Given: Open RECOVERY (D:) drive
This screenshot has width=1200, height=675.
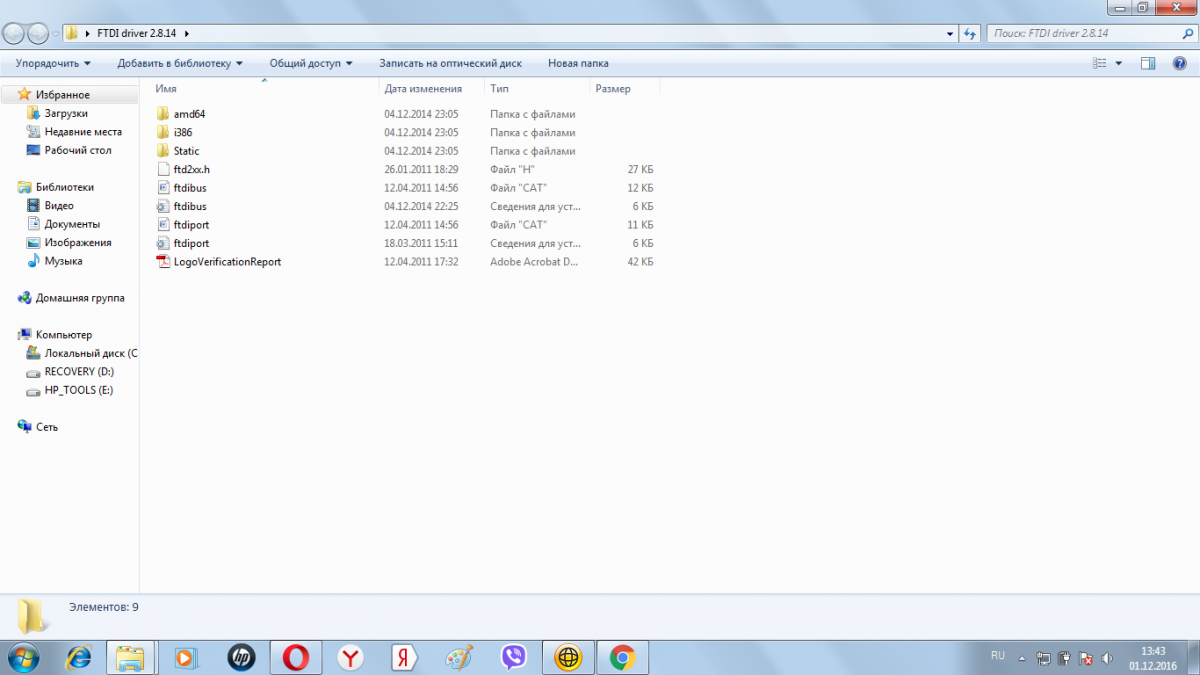Looking at the screenshot, I should pos(79,371).
